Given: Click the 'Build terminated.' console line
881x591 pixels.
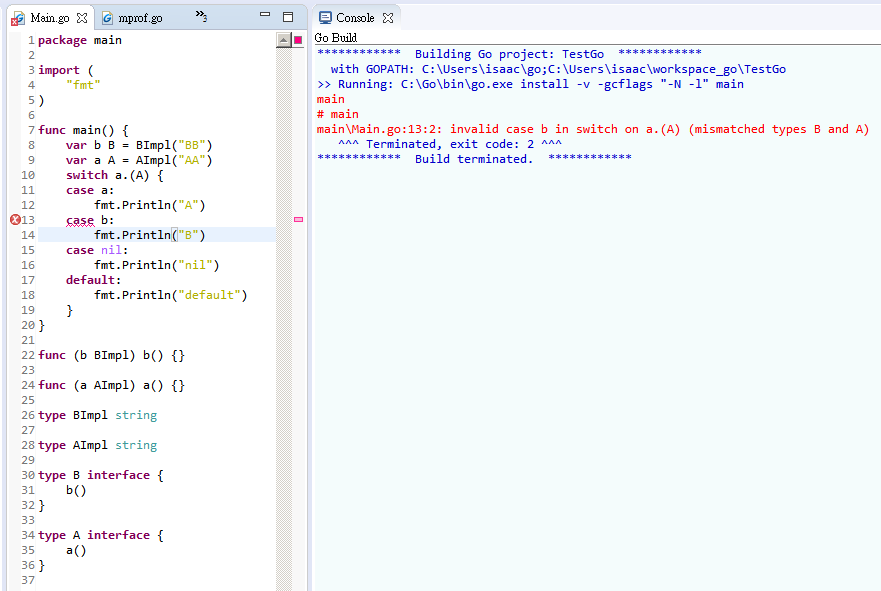Looking at the screenshot, I should (474, 159).
